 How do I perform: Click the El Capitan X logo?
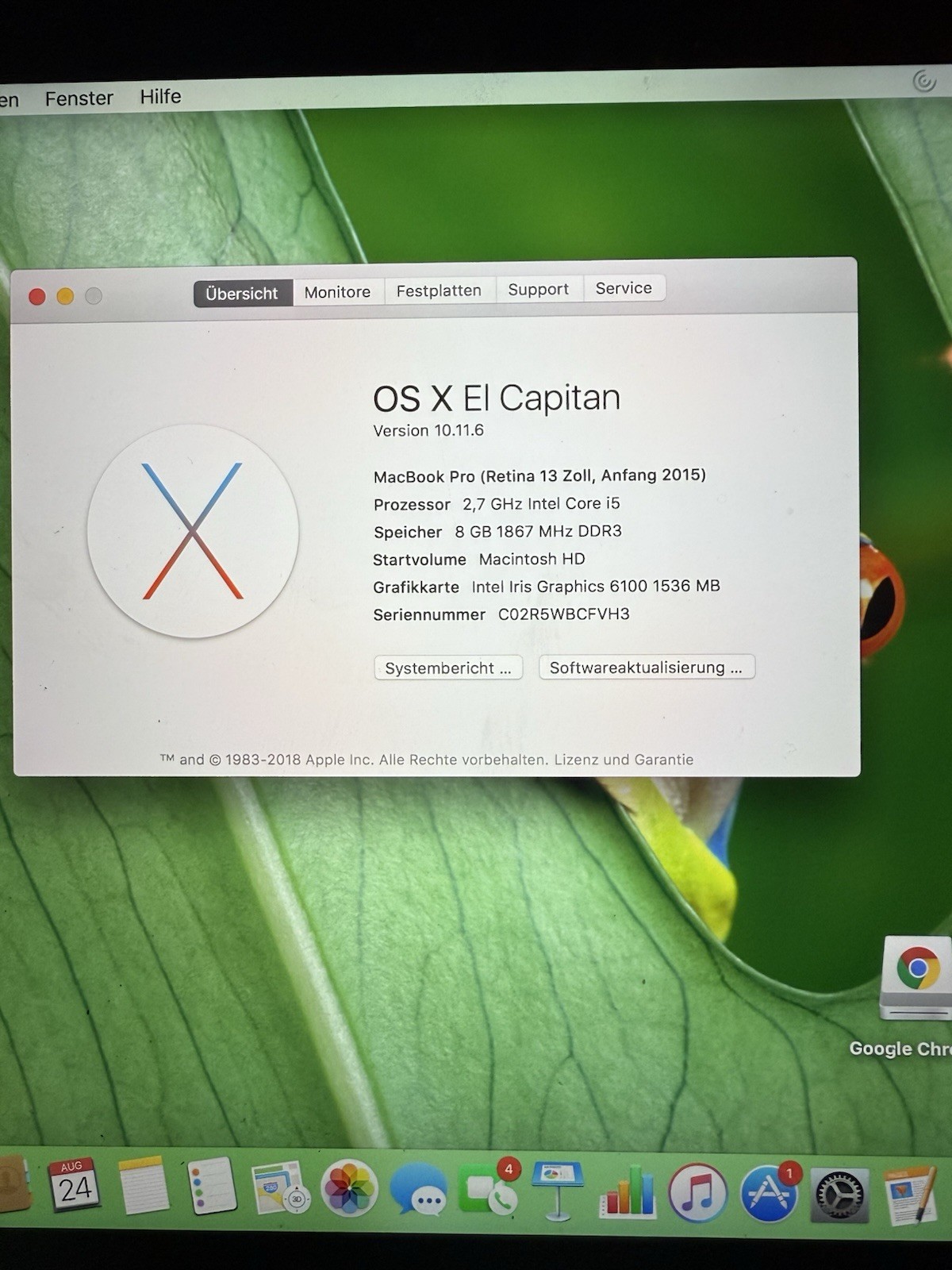(x=193, y=530)
